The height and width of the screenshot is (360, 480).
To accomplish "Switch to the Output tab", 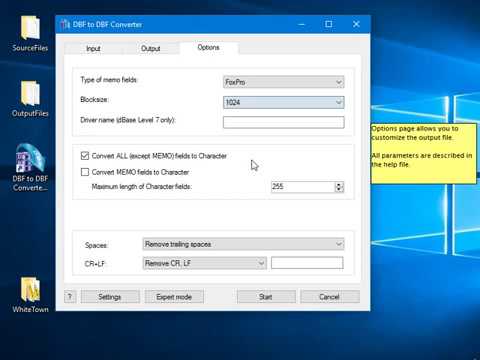I will (x=151, y=49).
